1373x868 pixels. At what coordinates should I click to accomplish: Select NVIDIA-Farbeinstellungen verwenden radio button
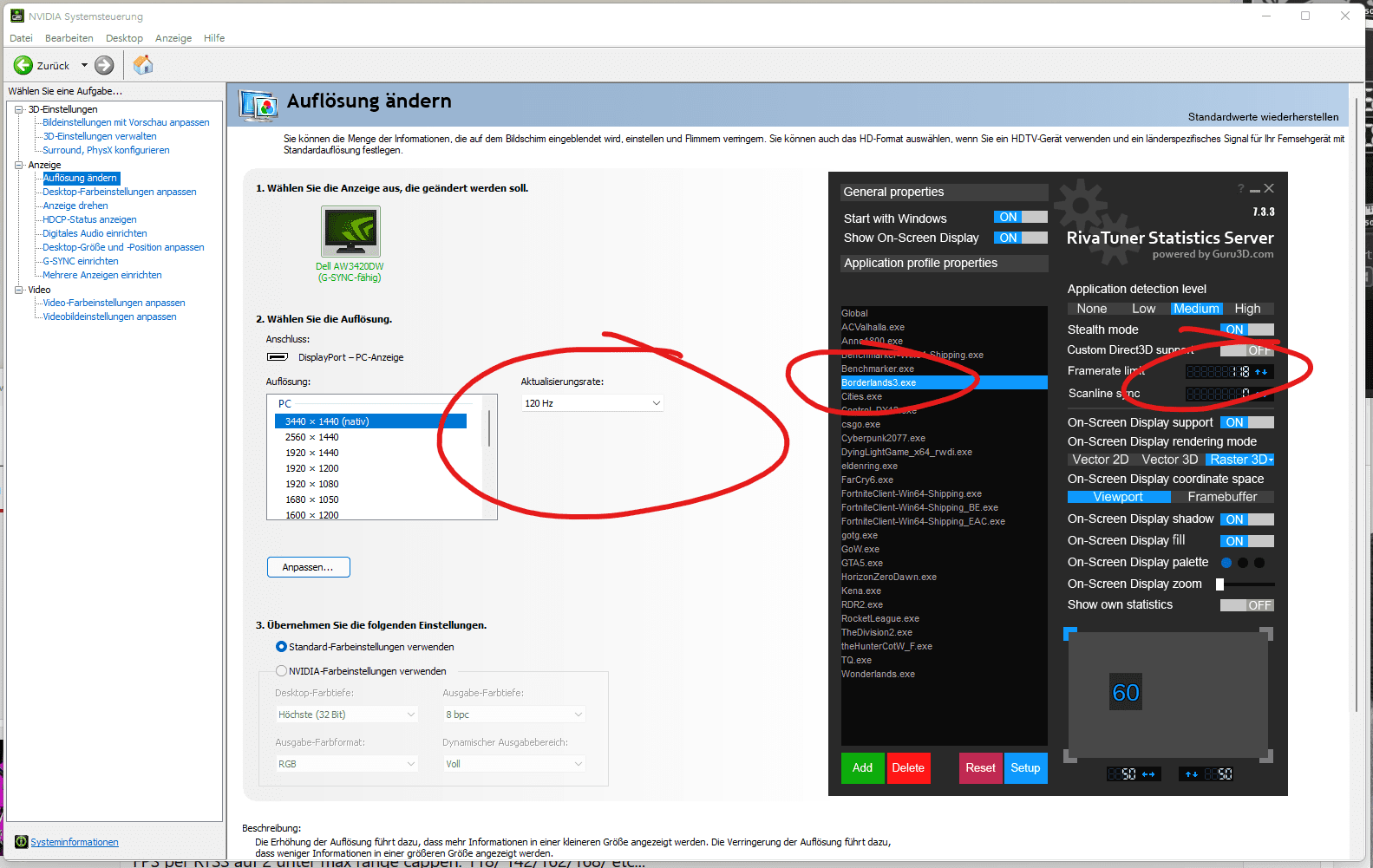(281, 671)
